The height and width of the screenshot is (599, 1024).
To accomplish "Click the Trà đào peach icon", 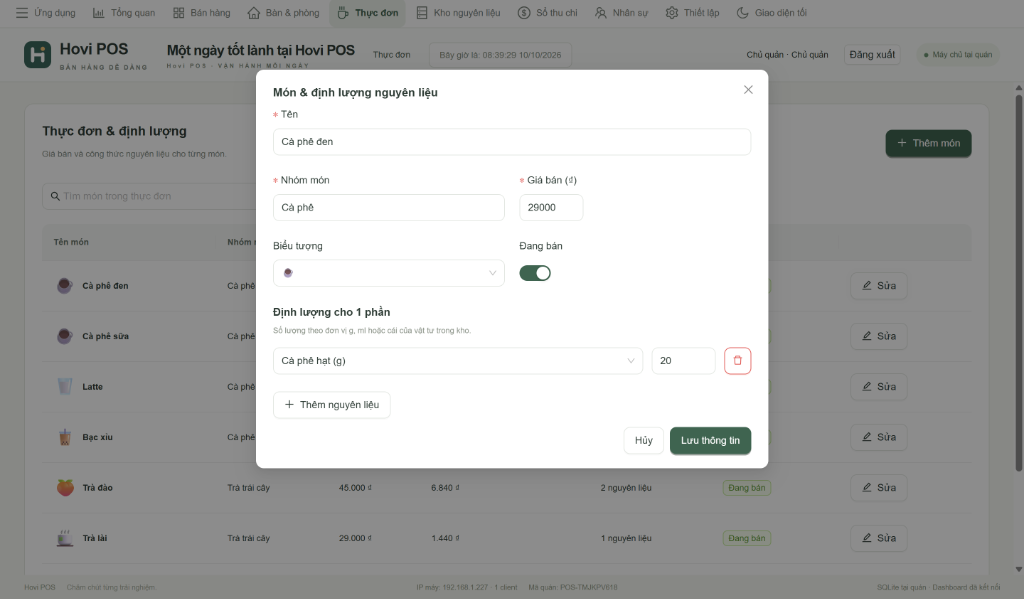I will 65,487.
